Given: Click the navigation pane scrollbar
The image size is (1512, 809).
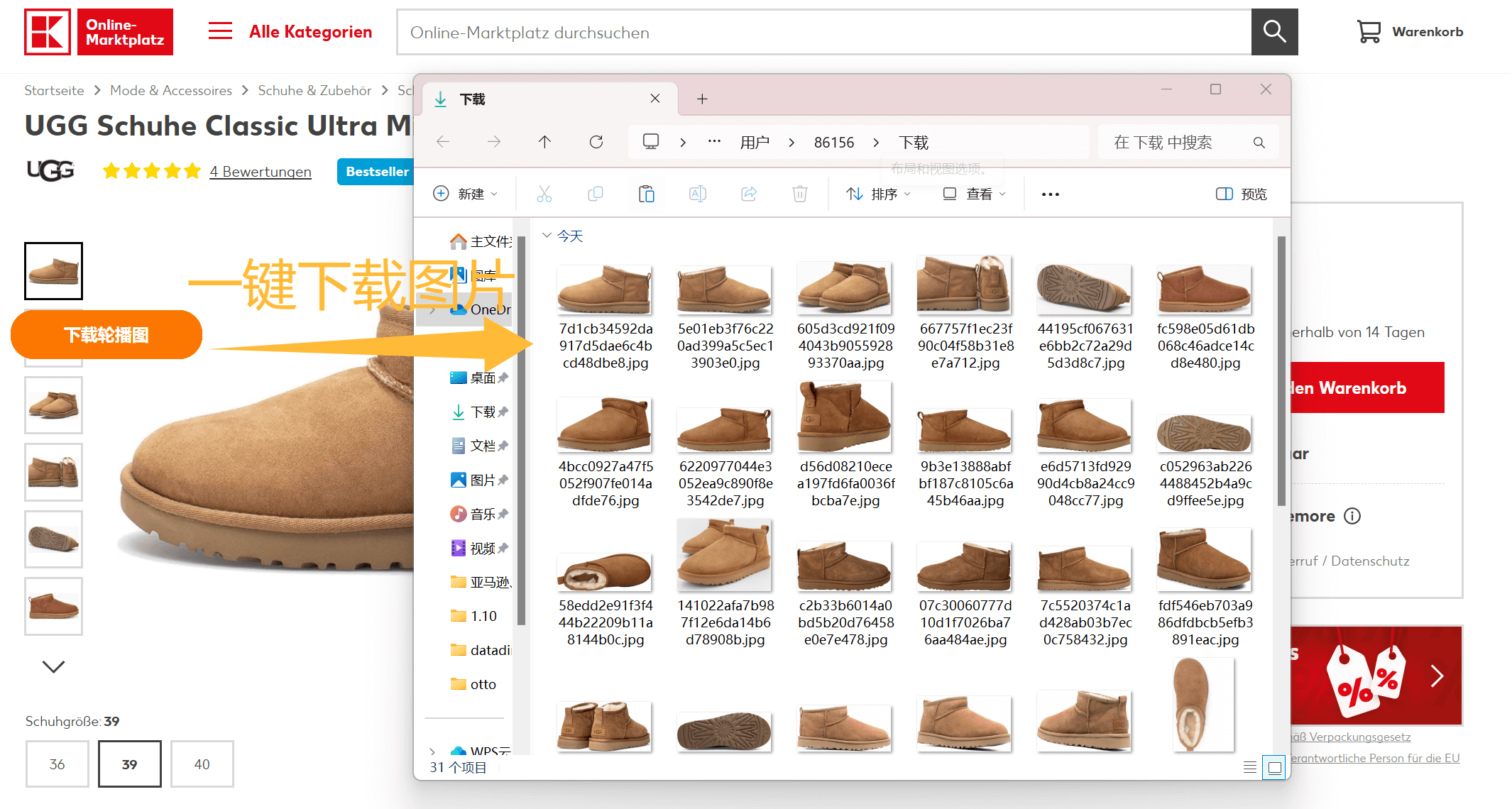Looking at the screenshot, I should point(522,429).
